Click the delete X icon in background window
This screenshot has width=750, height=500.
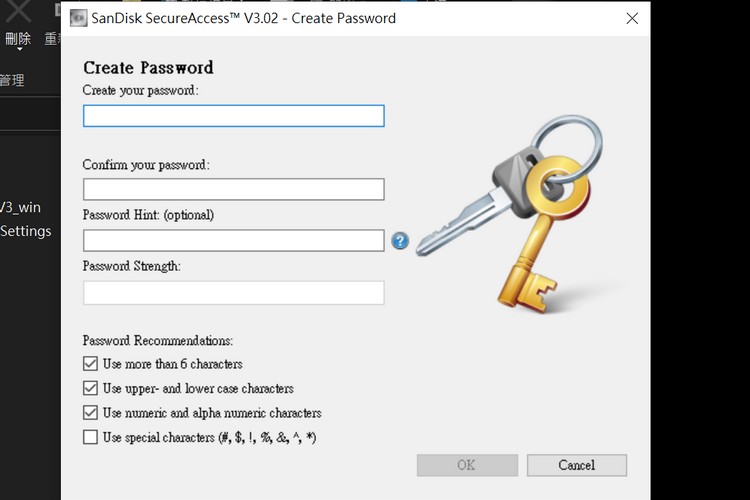(18, 11)
